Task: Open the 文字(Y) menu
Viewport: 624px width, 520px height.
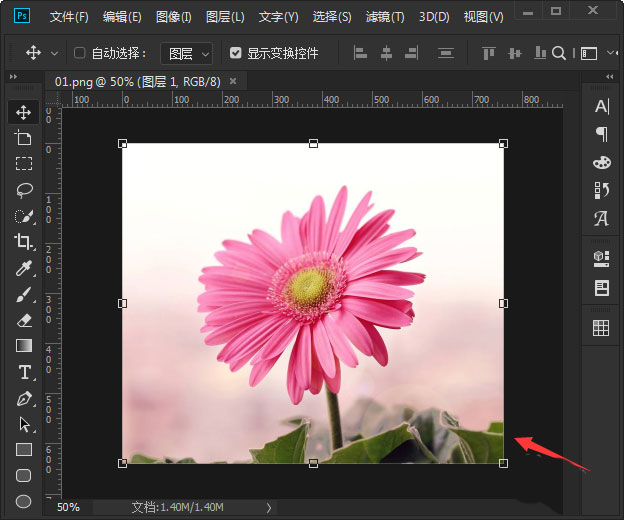Action: click(279, 17)
